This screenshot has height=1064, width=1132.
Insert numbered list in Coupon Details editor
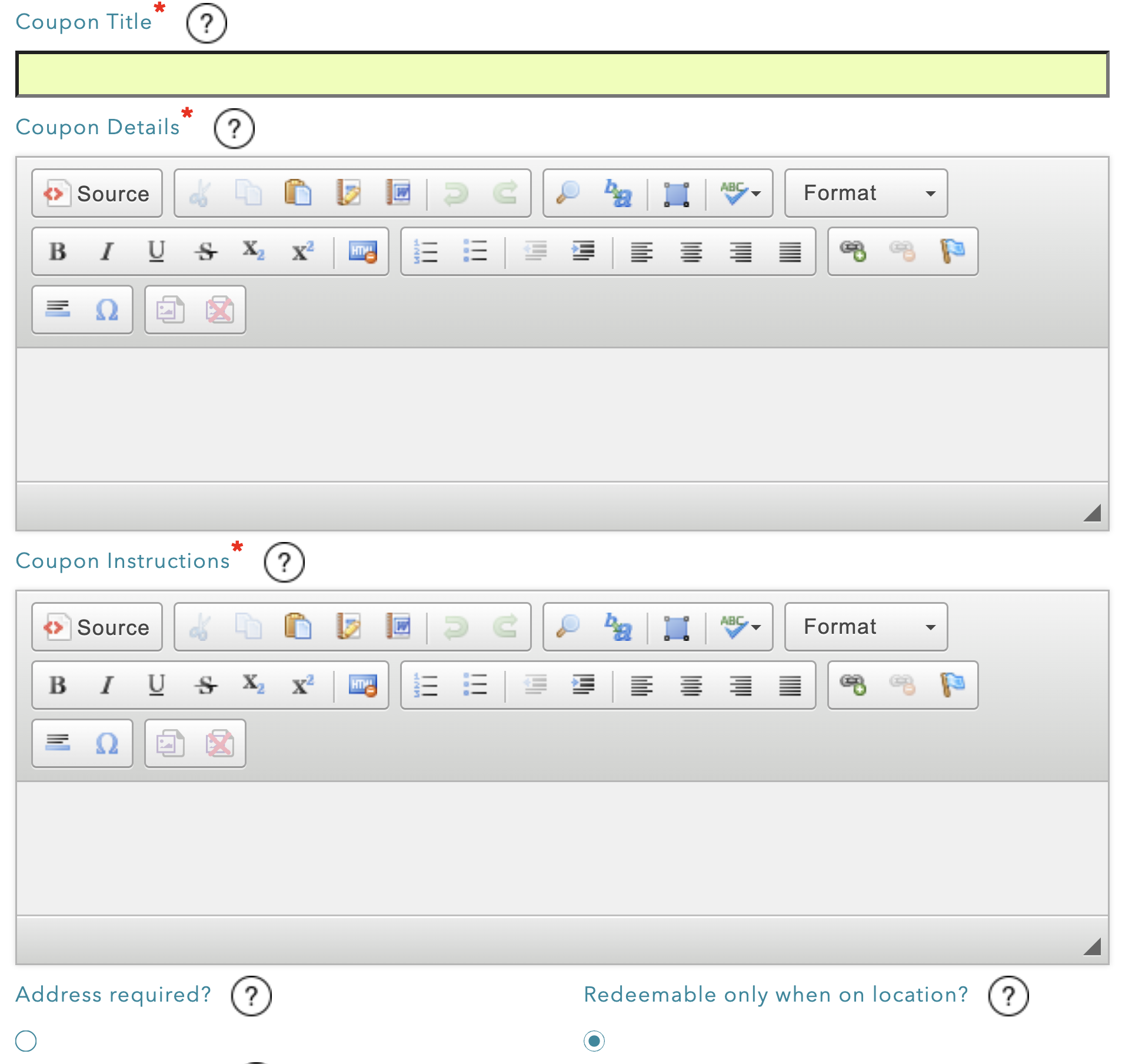pyautogui.click(x=425, y=252)
